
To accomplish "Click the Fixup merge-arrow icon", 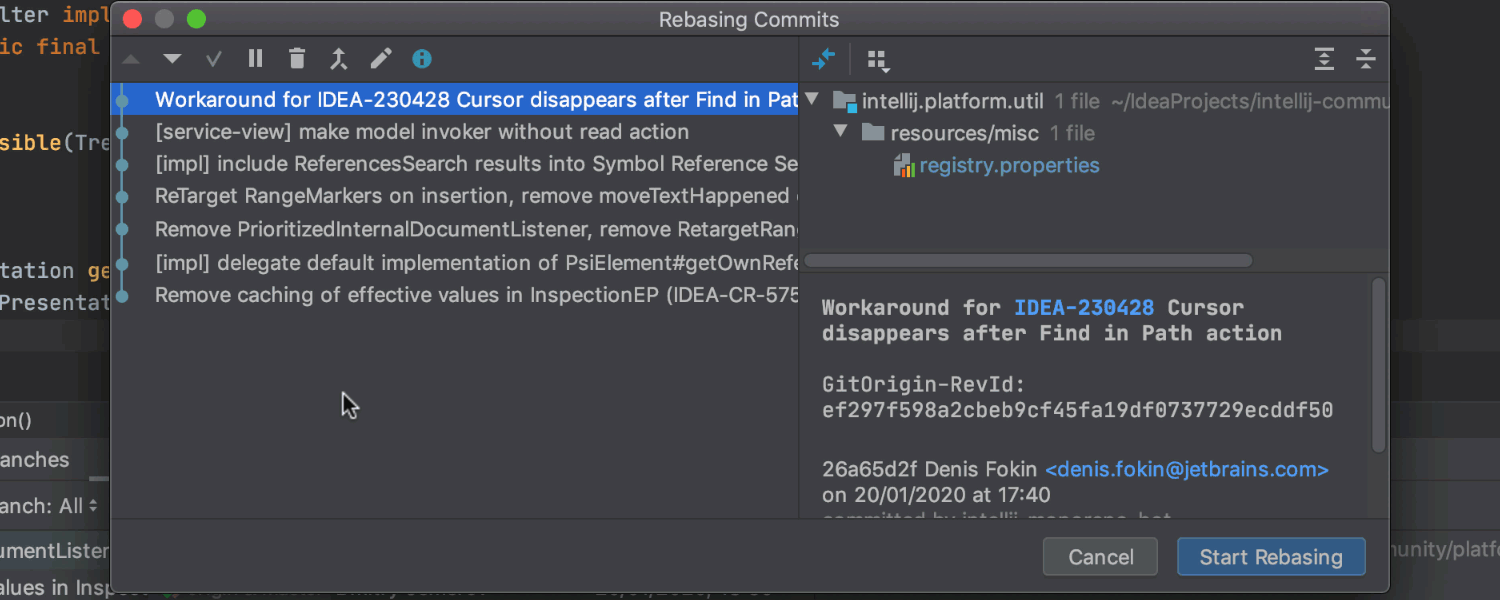I will (x=339, y=59).
